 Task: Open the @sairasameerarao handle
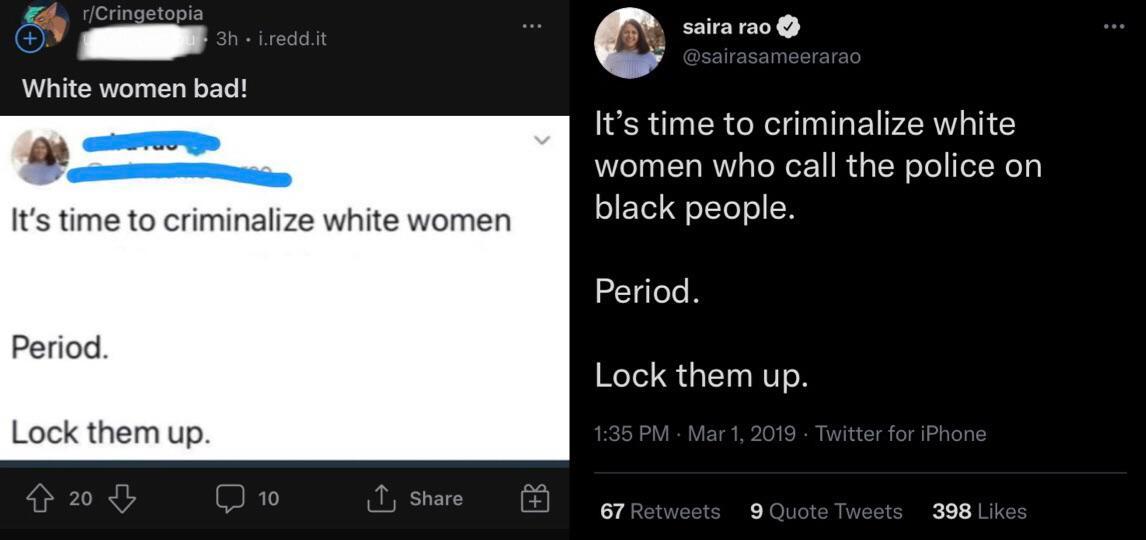[771, 57]
